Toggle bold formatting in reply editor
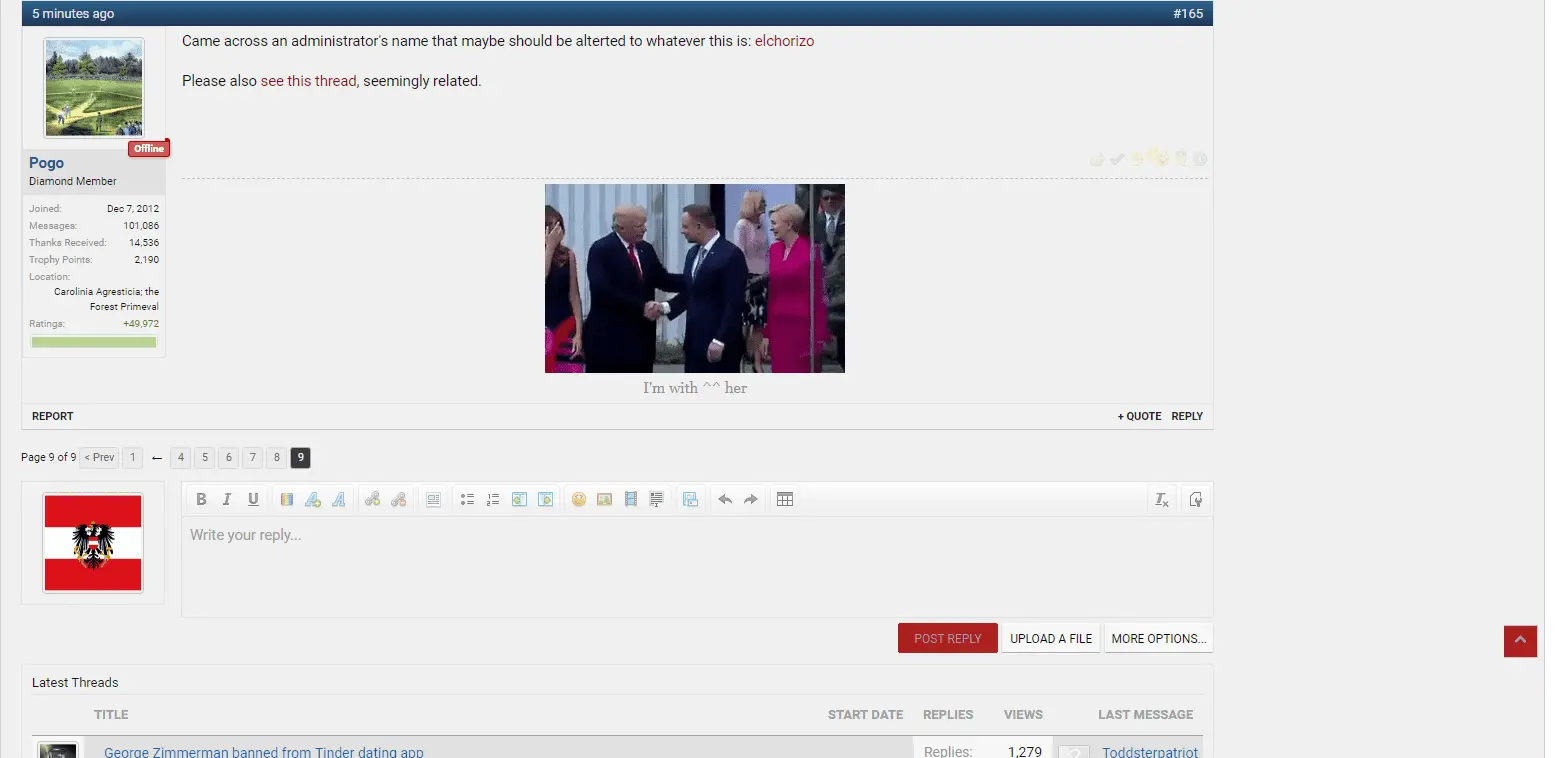Viewport: 1560px width, 758px height. 201,500
